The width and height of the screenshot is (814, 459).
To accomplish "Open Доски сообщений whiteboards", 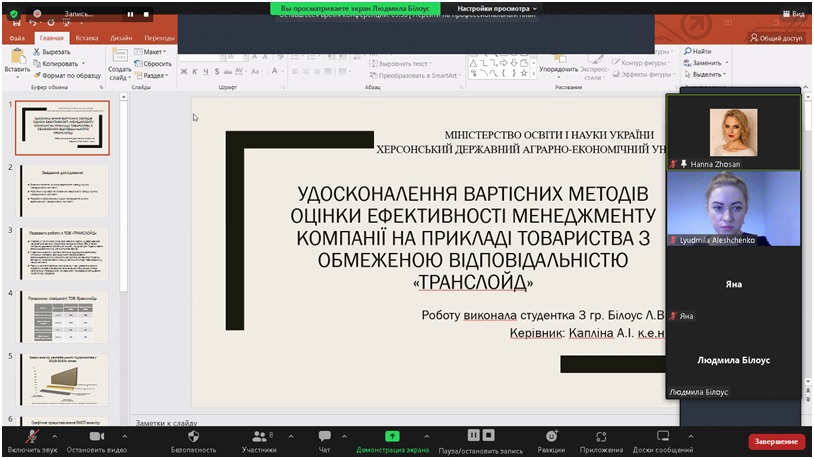I will [663, 441].
